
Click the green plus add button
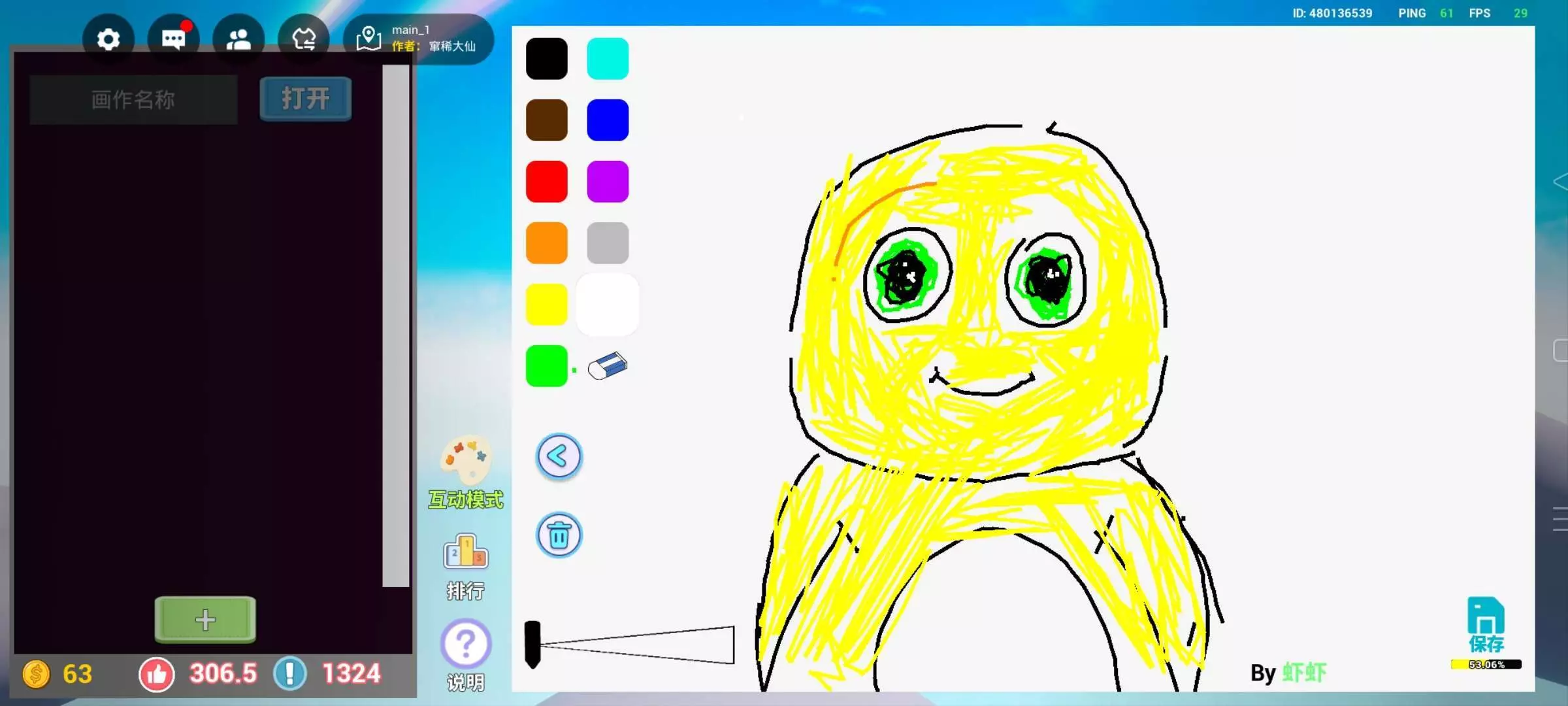tap(205, 619)
